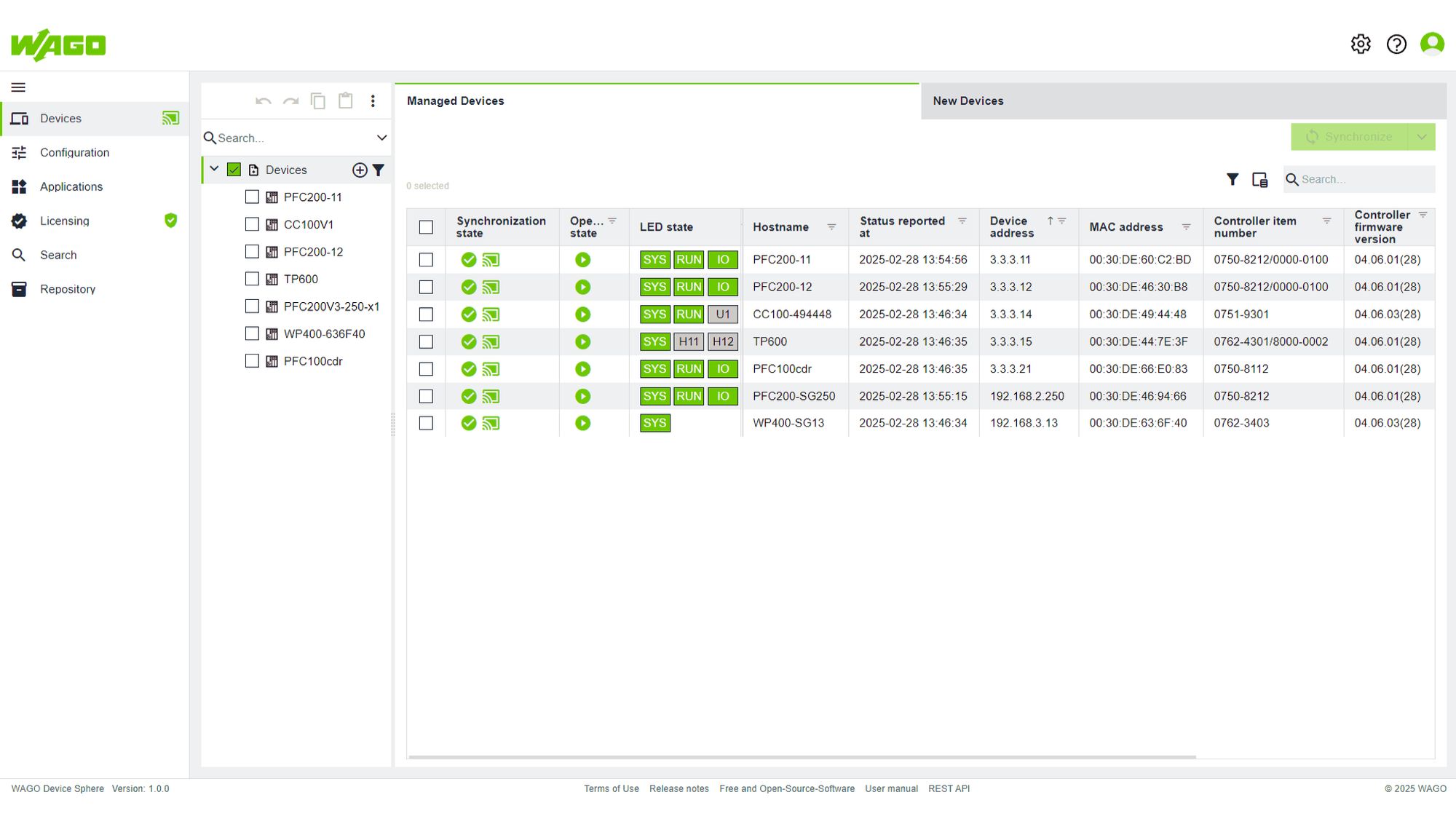Switch to the New Devices tab
This screenshot has height=819, width=1456.
pyautogui.click(x=1184, y=101)
